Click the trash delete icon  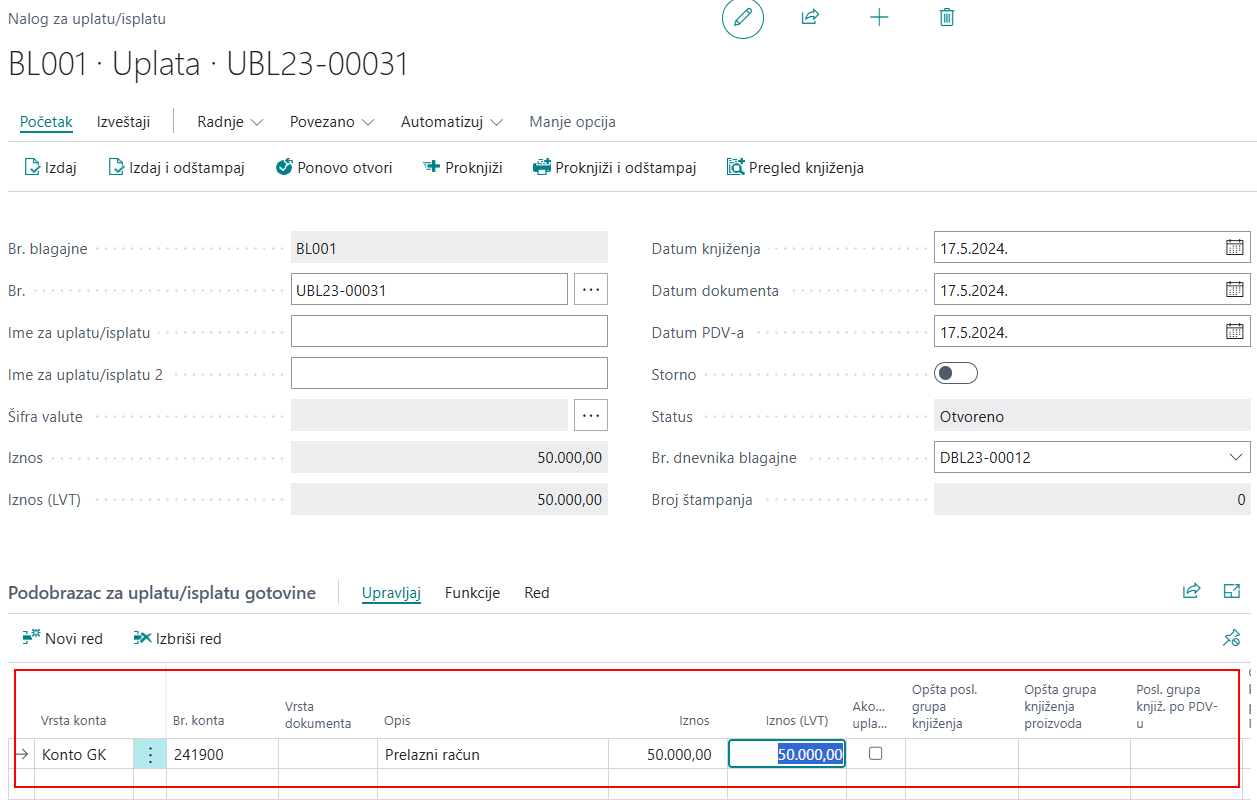click(x=947, y=17)
